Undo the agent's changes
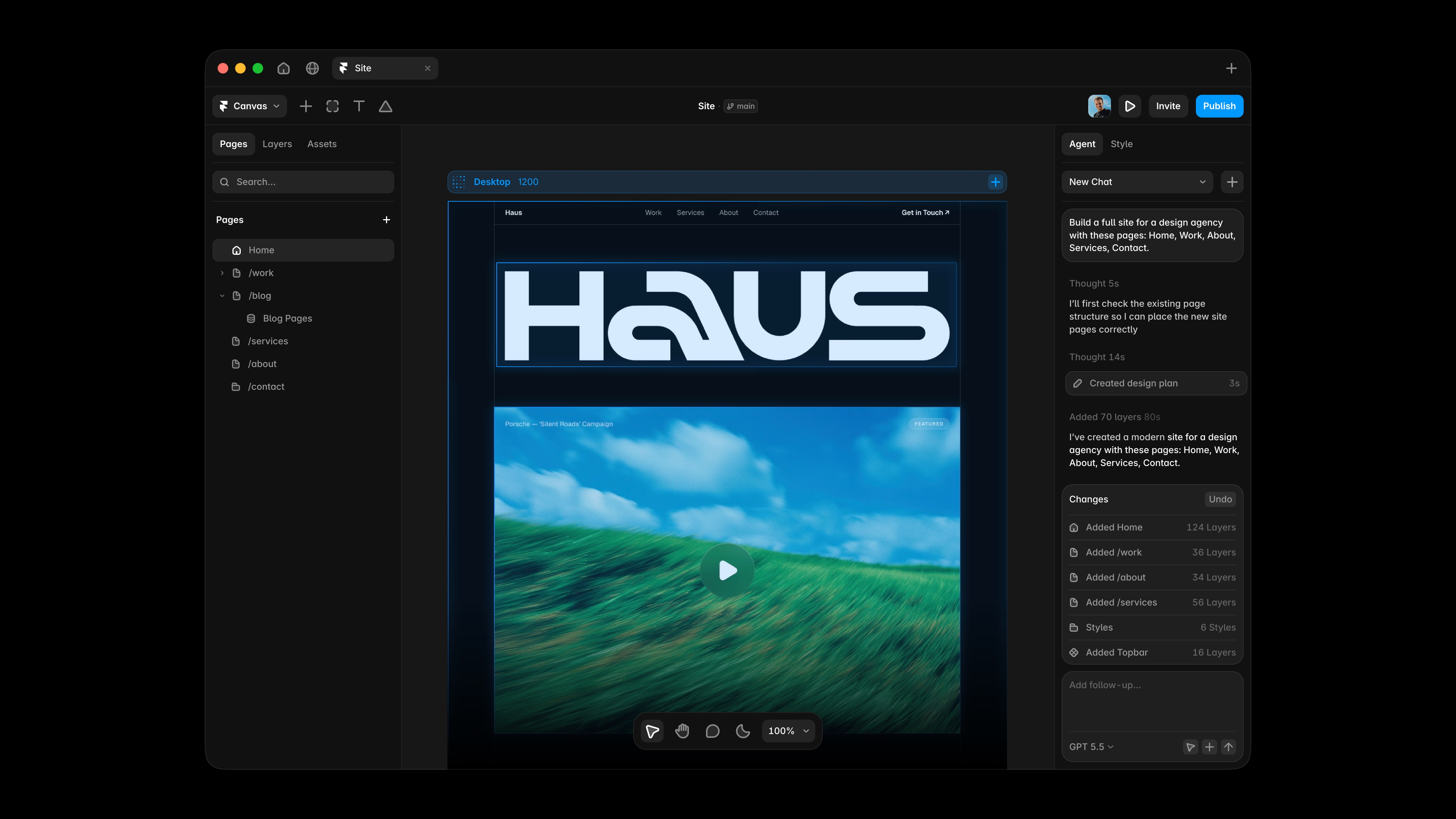The image size is (1456, 819). (x=1220, y=500)
